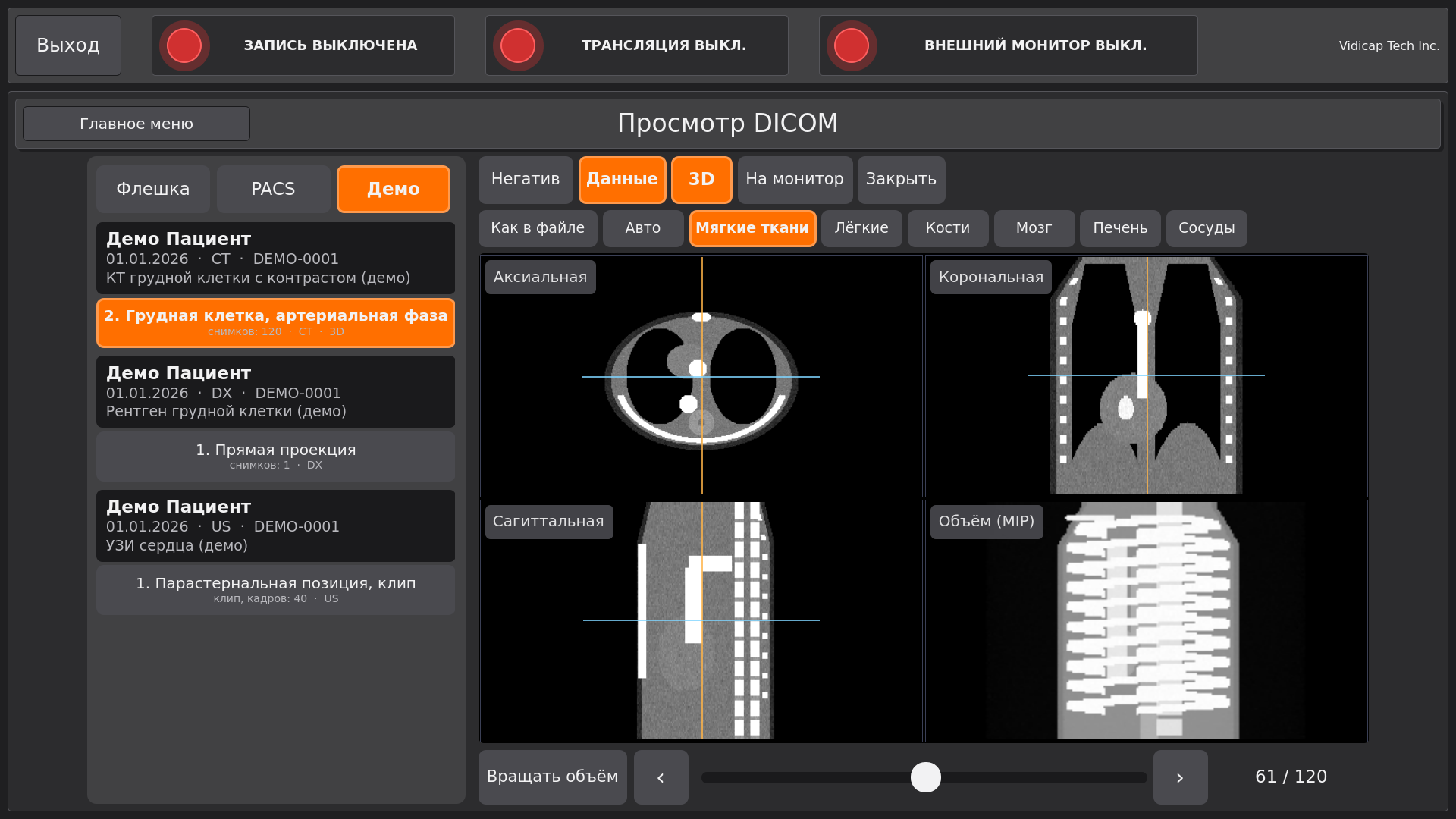Screen dimensions: 1456x819
Task: Select series 1. Прямая проекция
Action: click(275, 457)
